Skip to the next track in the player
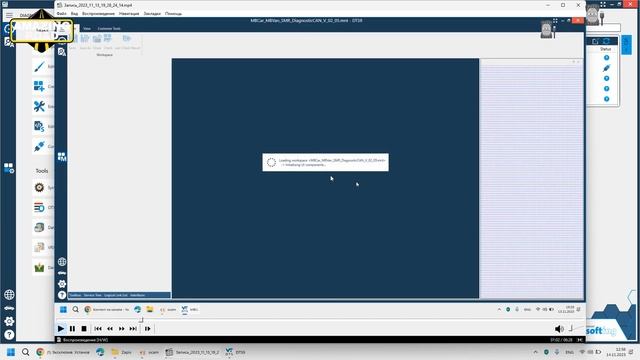640x360 pixels. click(133, 329)
